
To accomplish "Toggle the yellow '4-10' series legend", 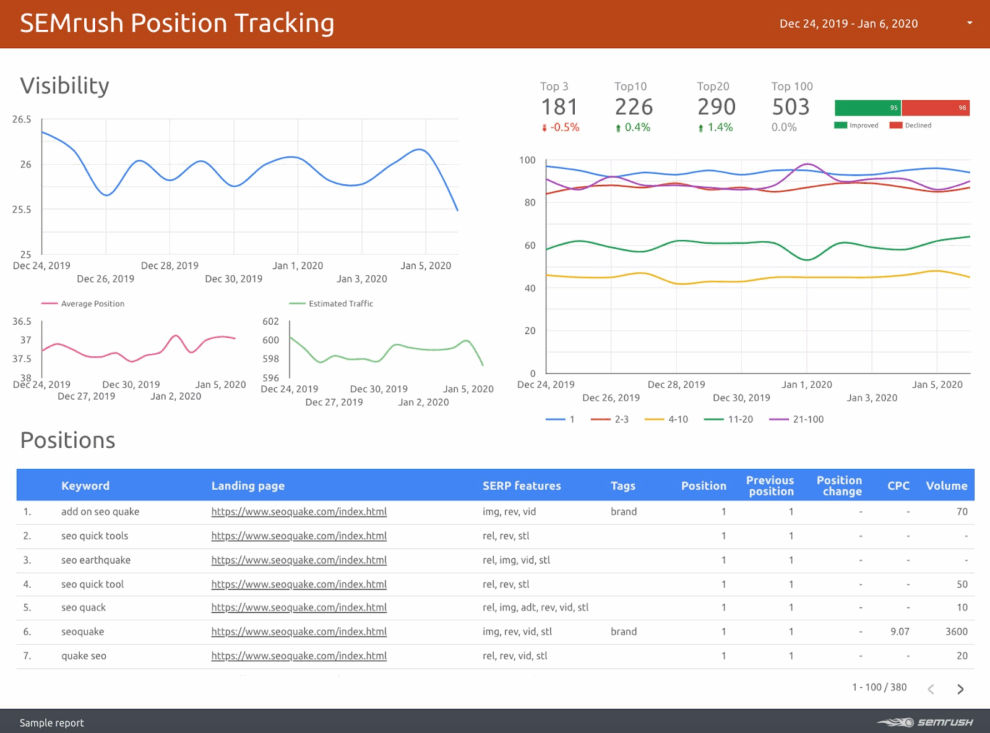I will click(666, 419).
